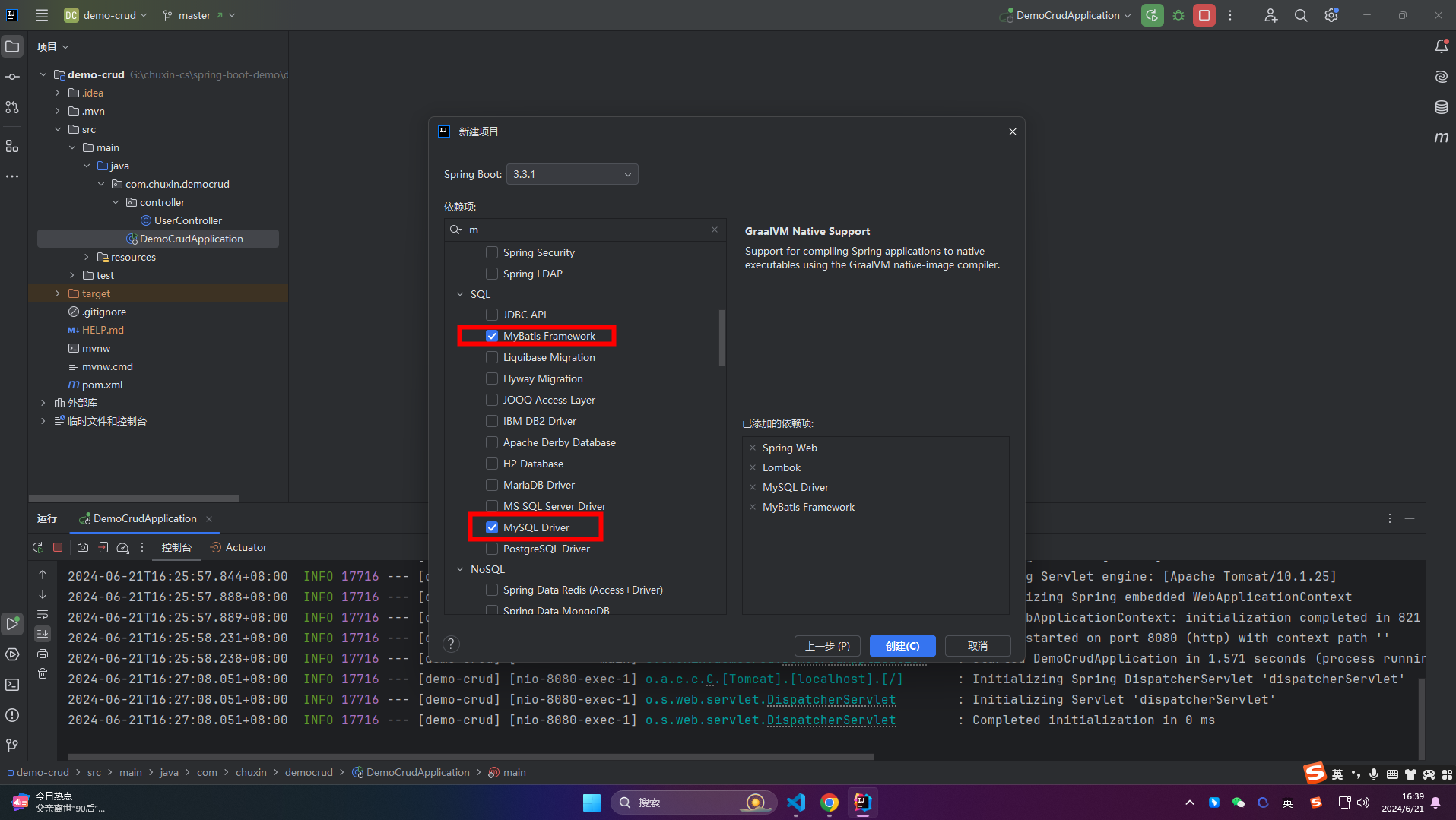The width and height of the screenshot is (1456, 820).
Task: Open the Git tool window icon
Action: point(12,746)
